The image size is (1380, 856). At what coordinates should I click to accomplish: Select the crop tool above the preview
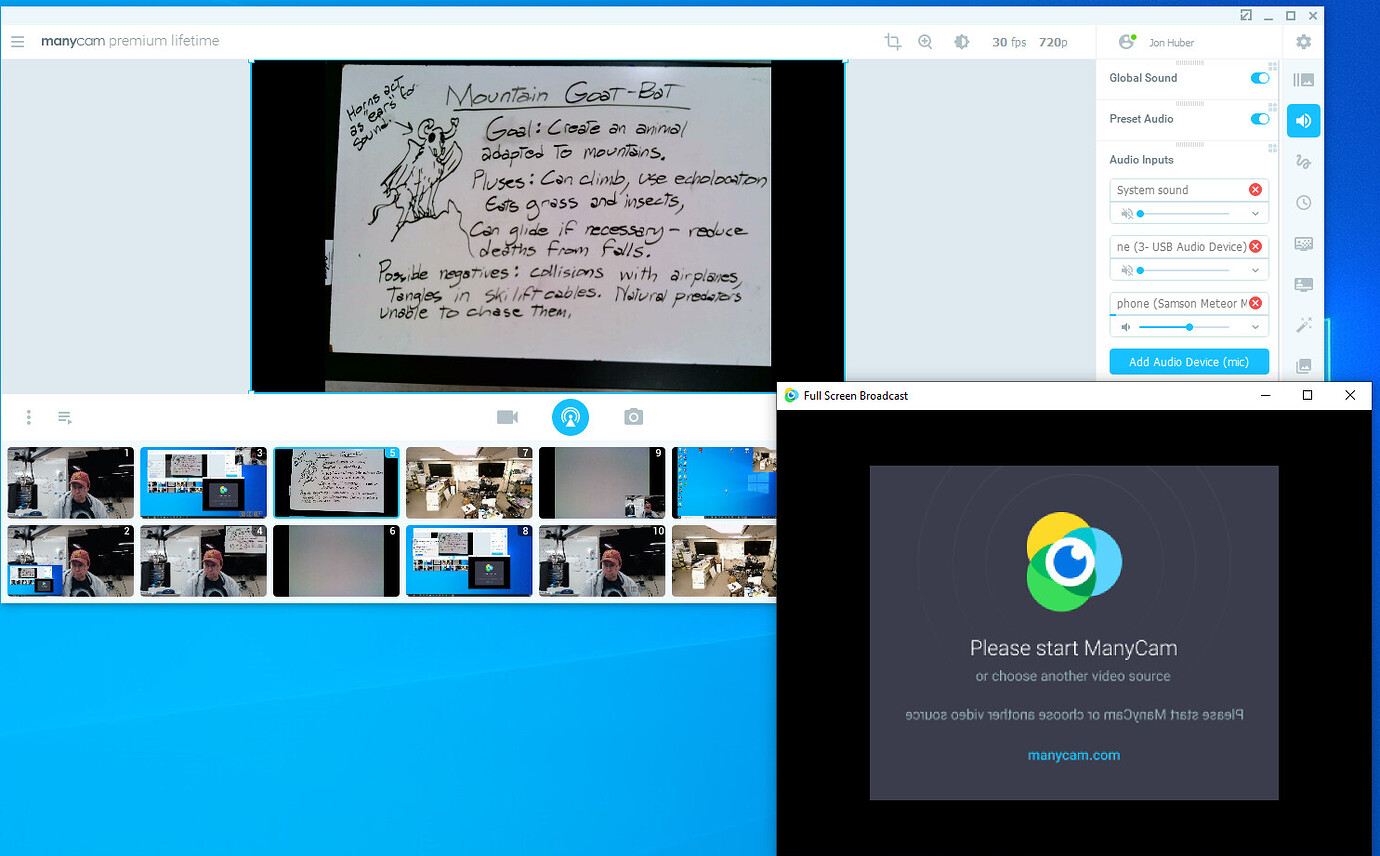pos(892,42)
